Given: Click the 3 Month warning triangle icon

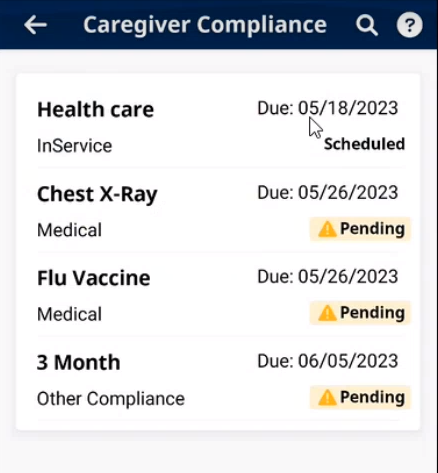Looking at the screenshot, I should tap(327, 397).
